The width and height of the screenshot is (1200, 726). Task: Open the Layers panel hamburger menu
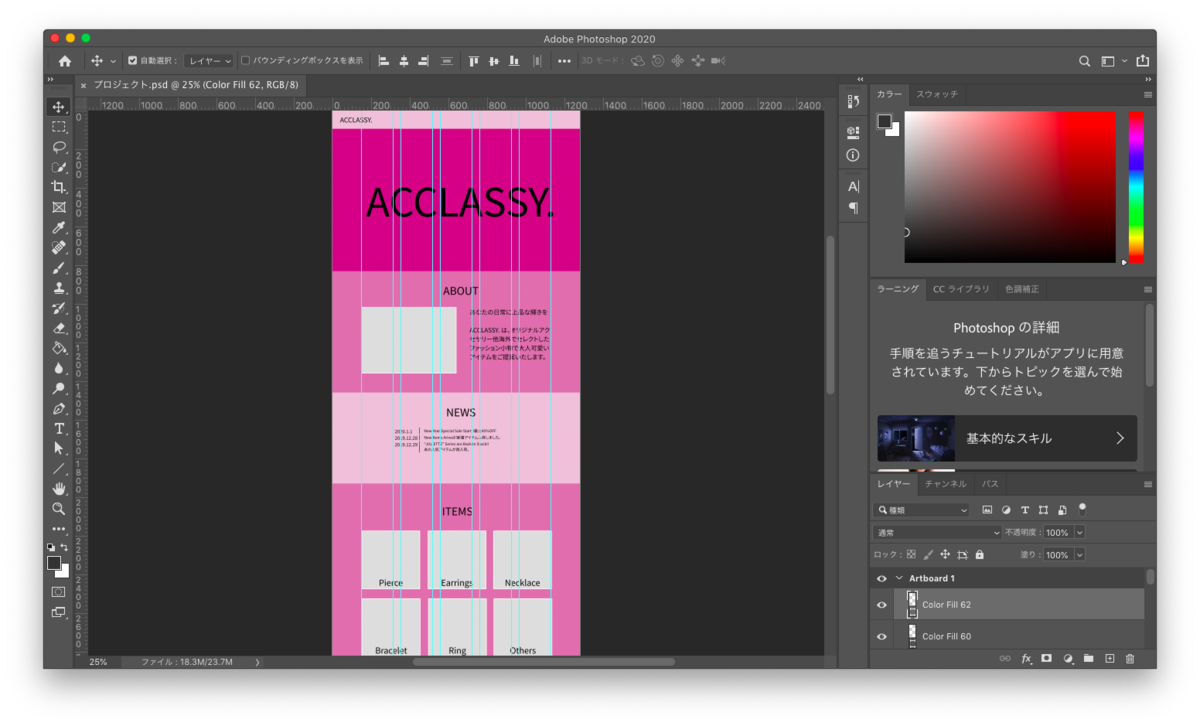point(1148,484)
